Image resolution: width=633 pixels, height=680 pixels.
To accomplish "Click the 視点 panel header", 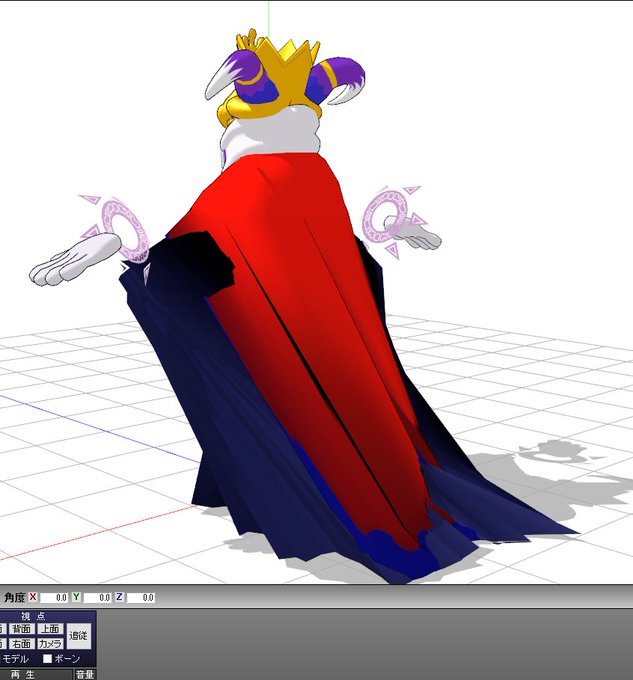I will 33,616.
